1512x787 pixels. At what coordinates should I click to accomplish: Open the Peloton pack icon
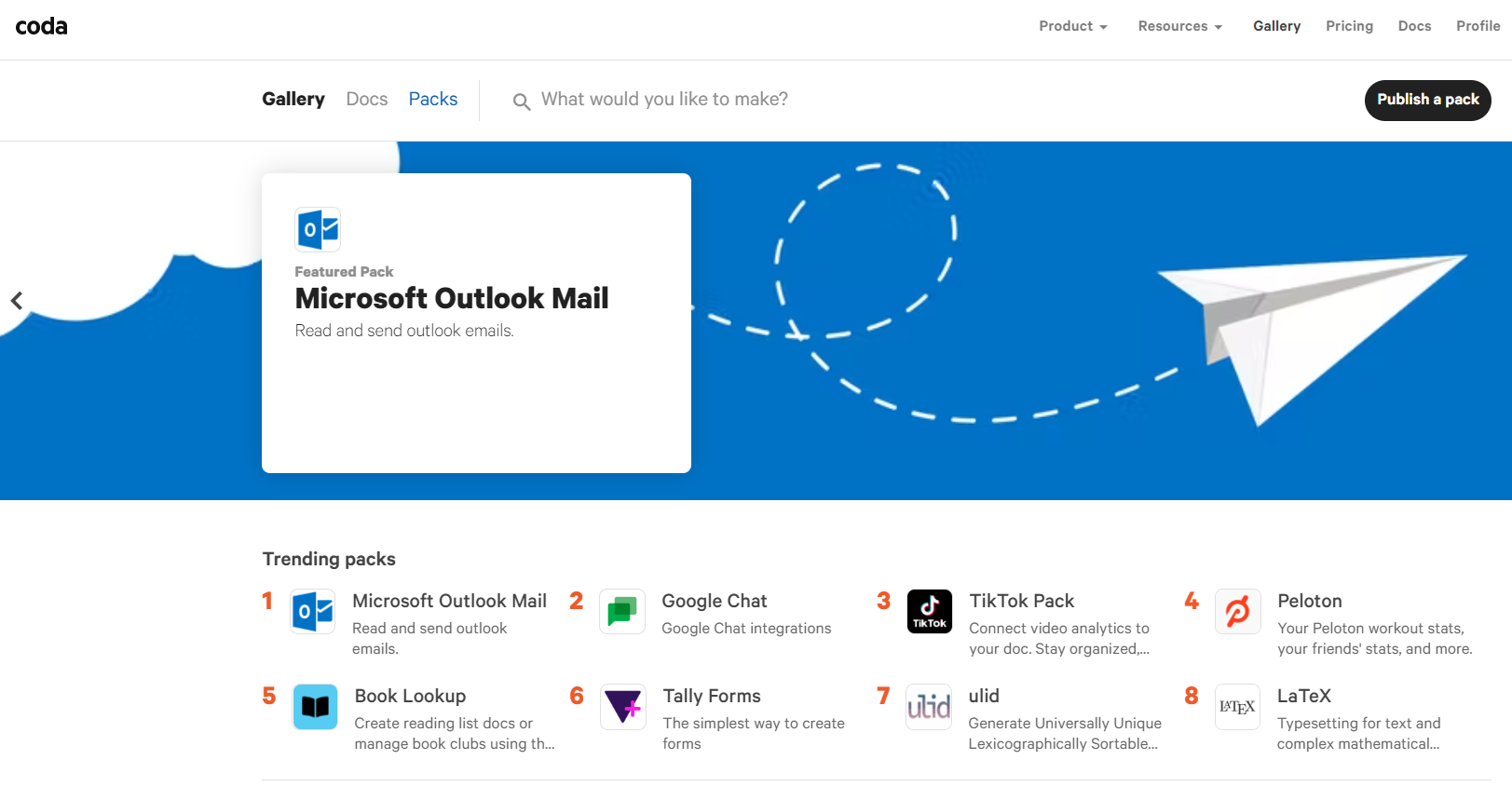click(1237, 612)
